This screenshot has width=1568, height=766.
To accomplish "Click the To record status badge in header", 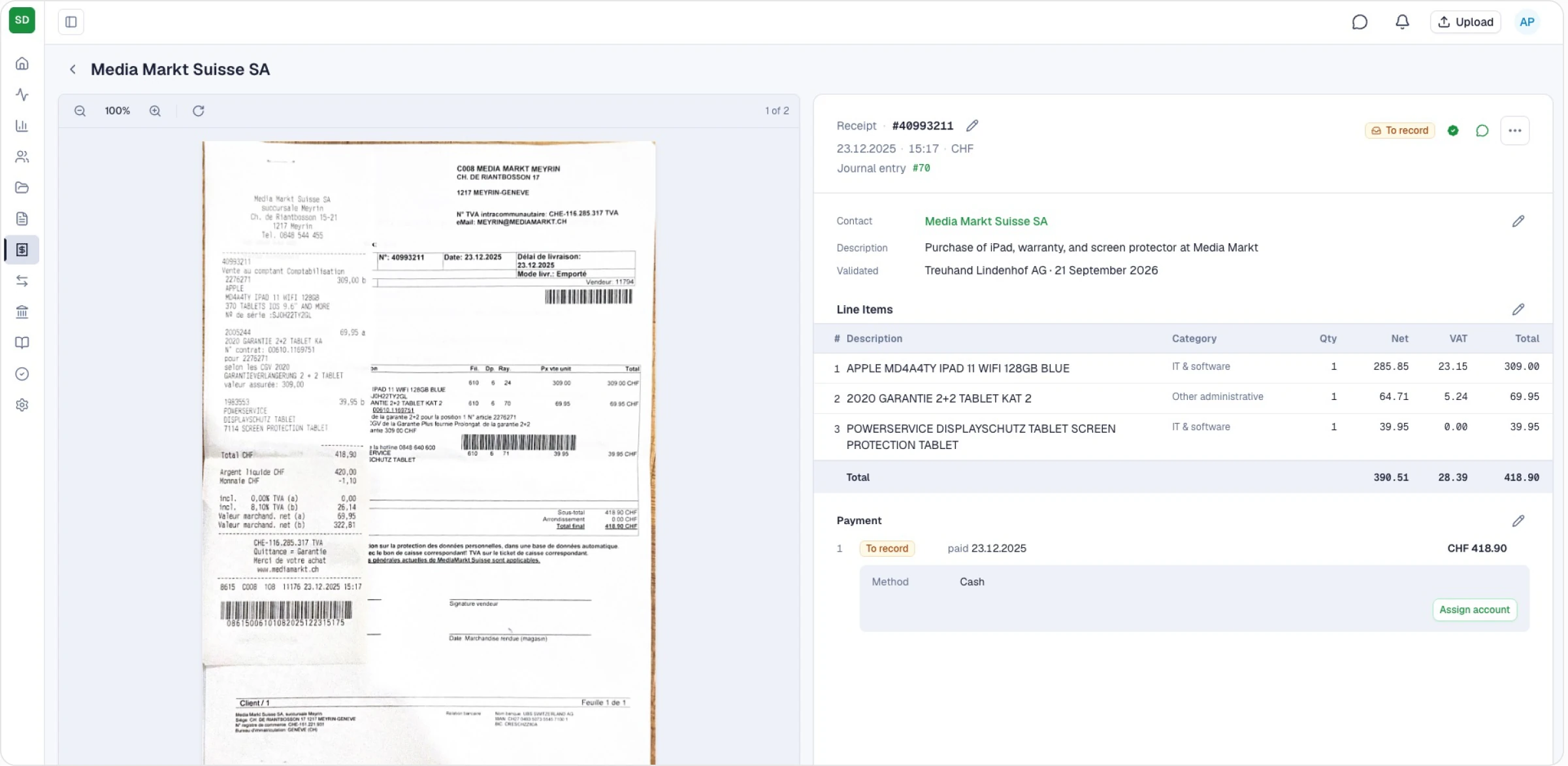I will 1399,131.
